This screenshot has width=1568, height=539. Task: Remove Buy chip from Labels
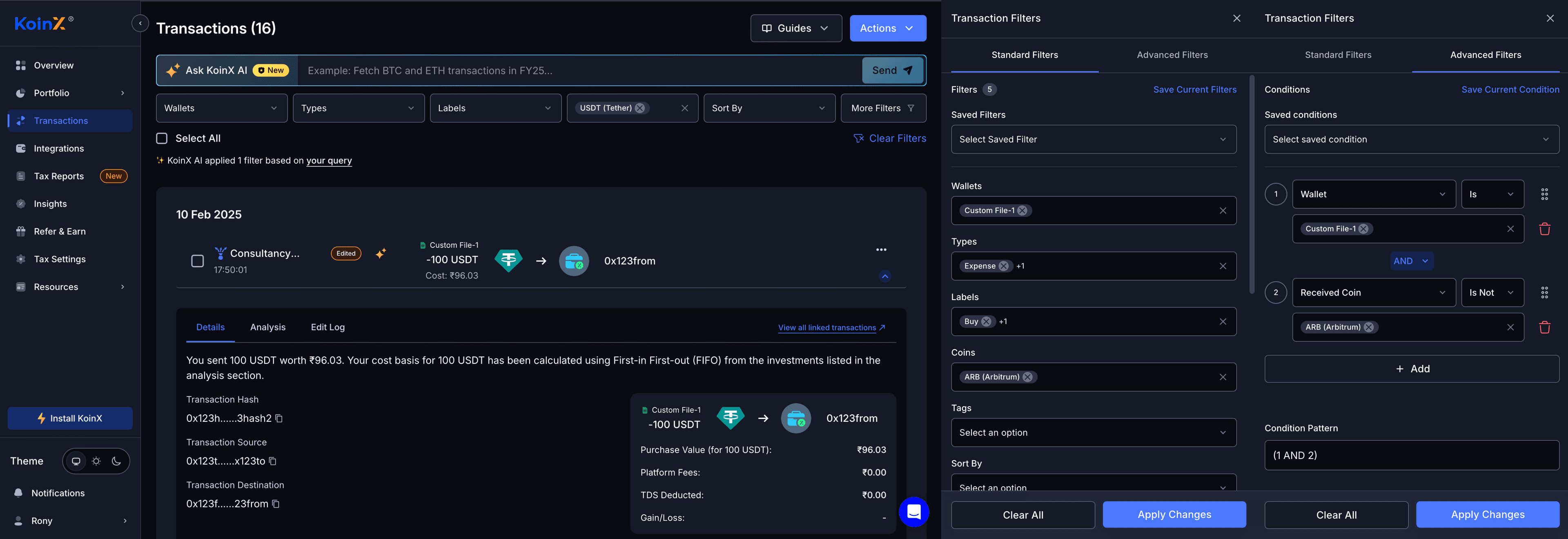(986, 321)
